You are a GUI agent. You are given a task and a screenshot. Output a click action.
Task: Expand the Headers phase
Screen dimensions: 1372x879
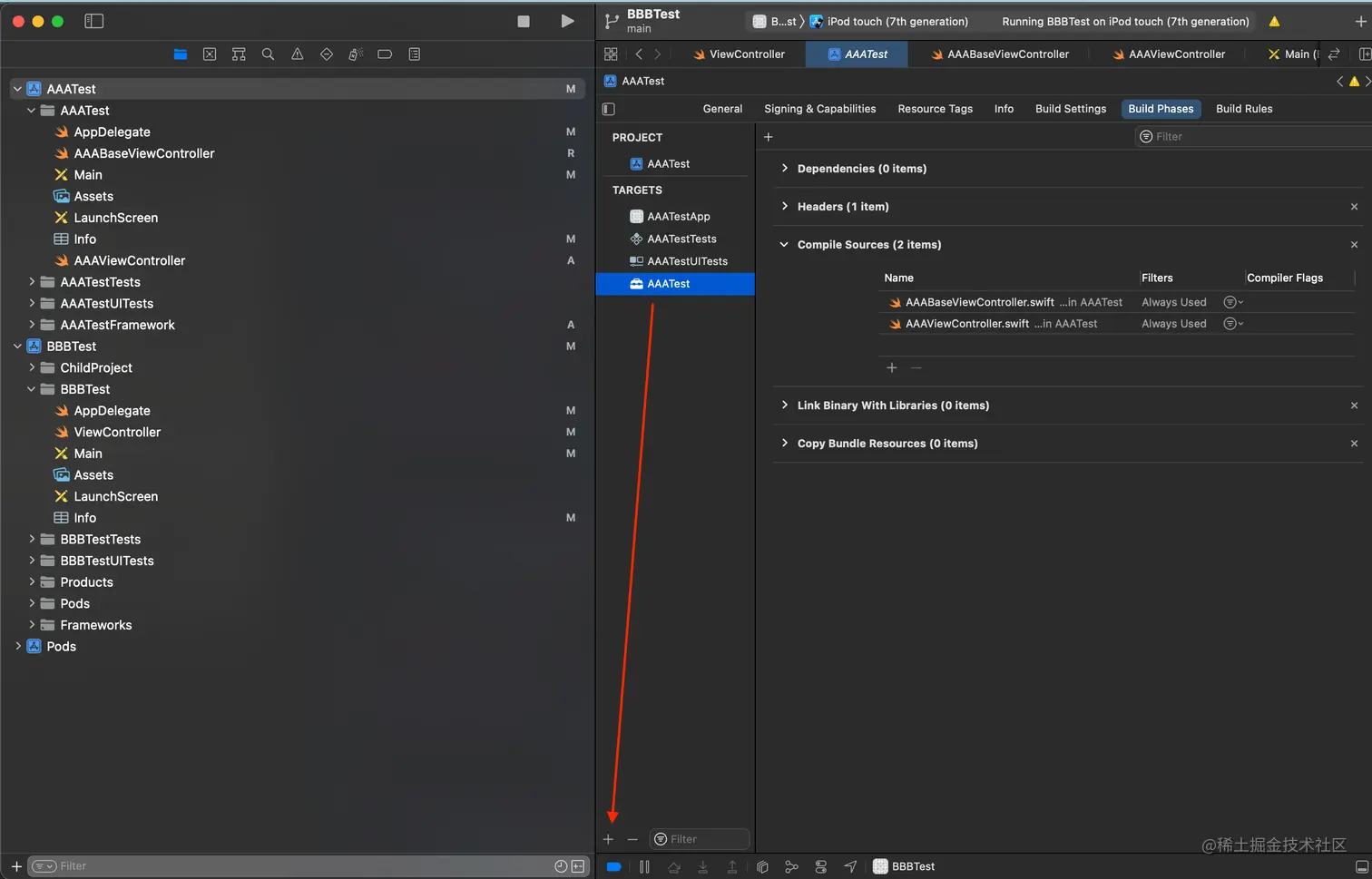785,207
